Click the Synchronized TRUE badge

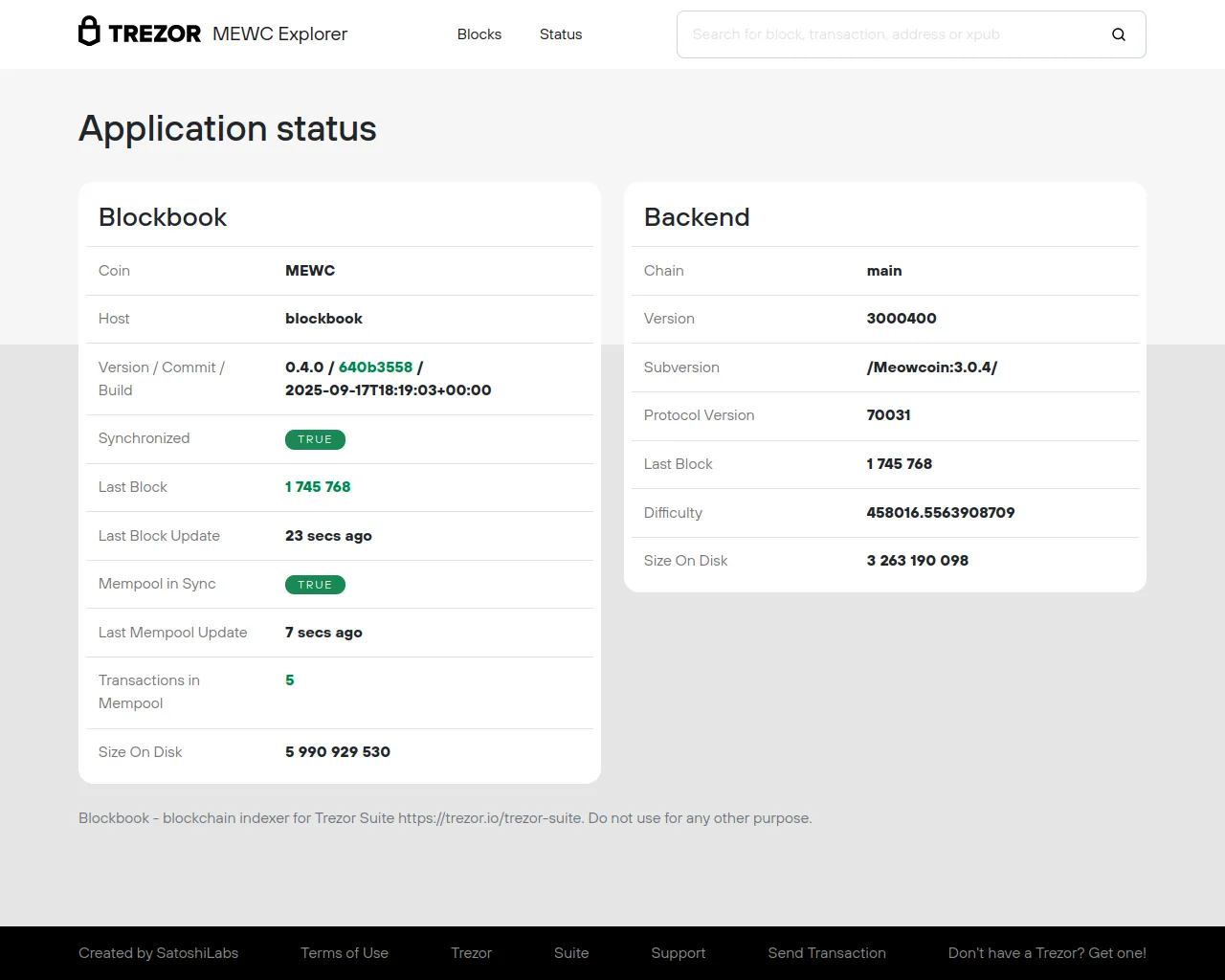pos(315,439)
